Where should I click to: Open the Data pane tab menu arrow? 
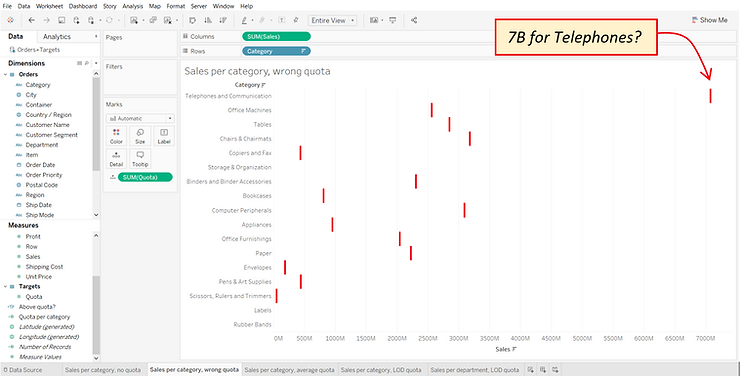(x=96, y=37)
